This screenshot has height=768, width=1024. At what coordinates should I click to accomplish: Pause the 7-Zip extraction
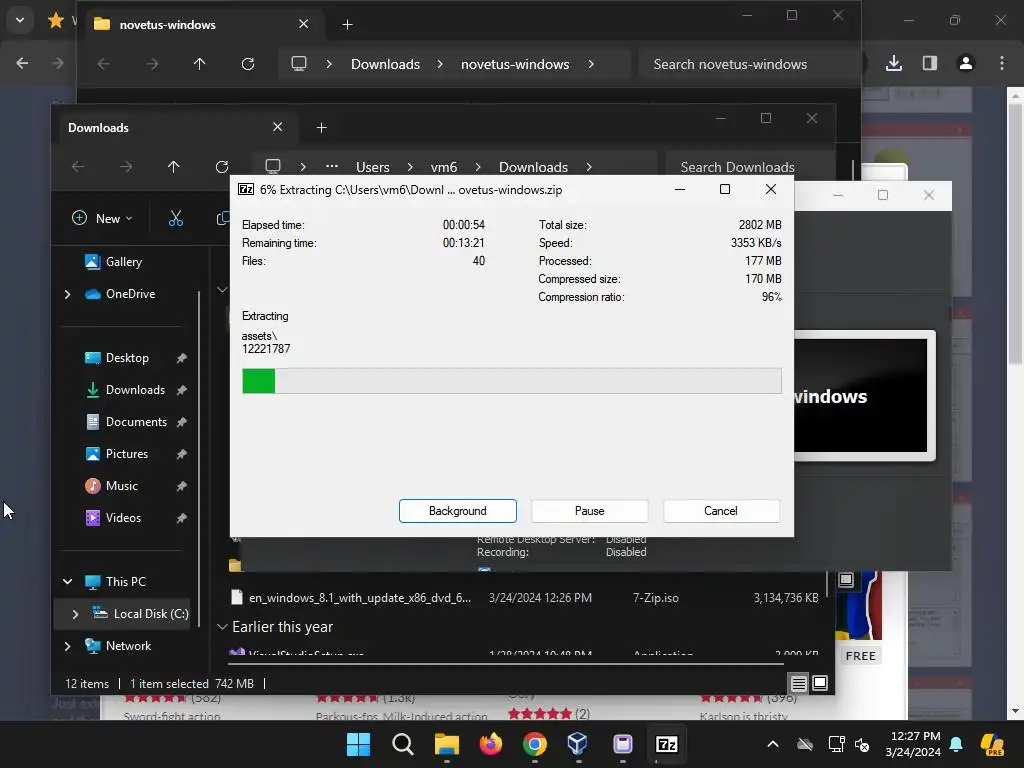589,511
